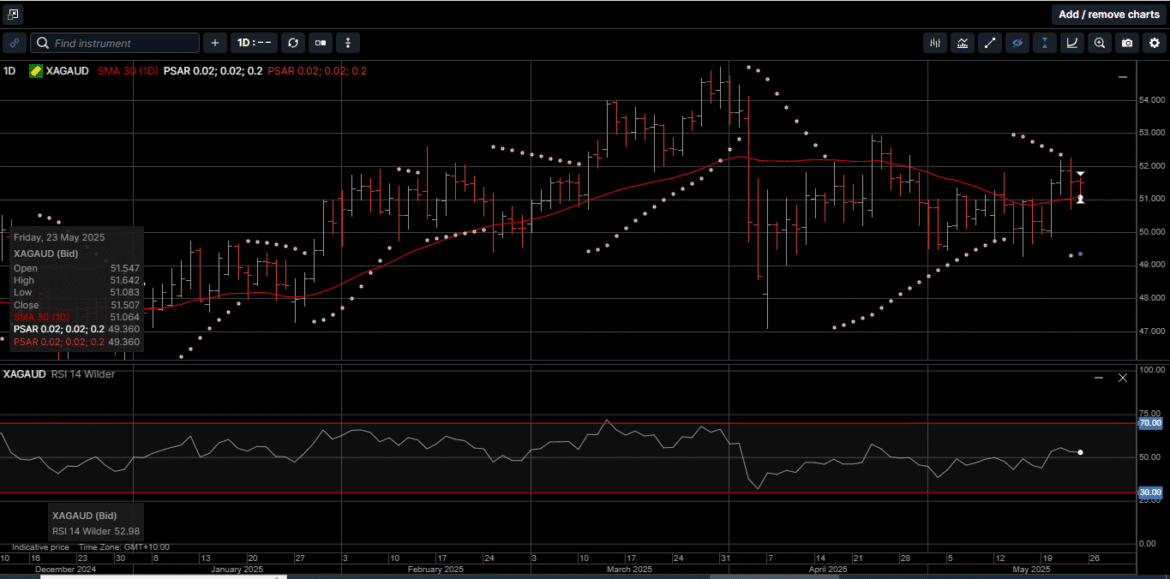Click in the Find instrument search field

122,43
